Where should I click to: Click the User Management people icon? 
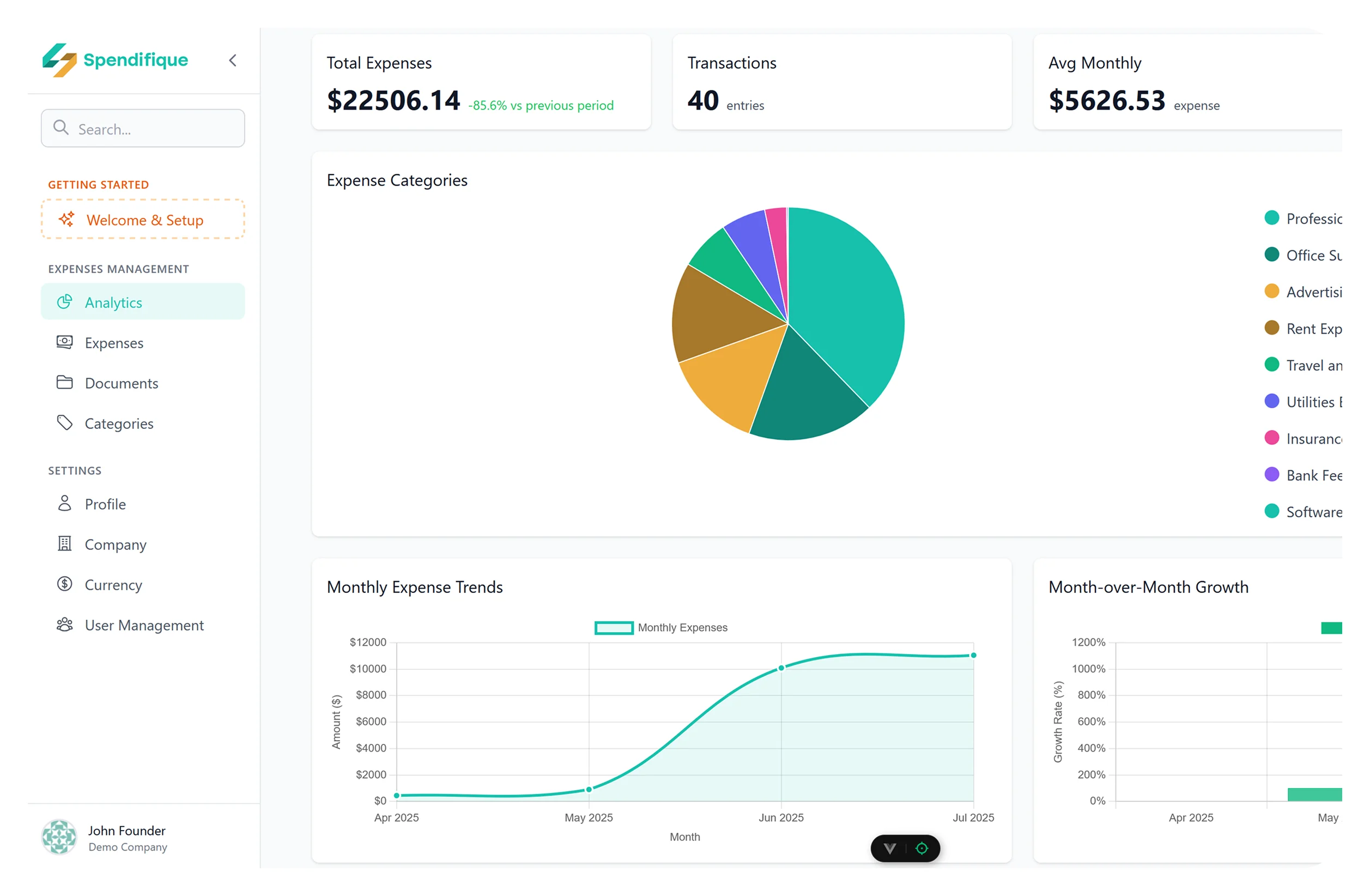pos(65,624)
